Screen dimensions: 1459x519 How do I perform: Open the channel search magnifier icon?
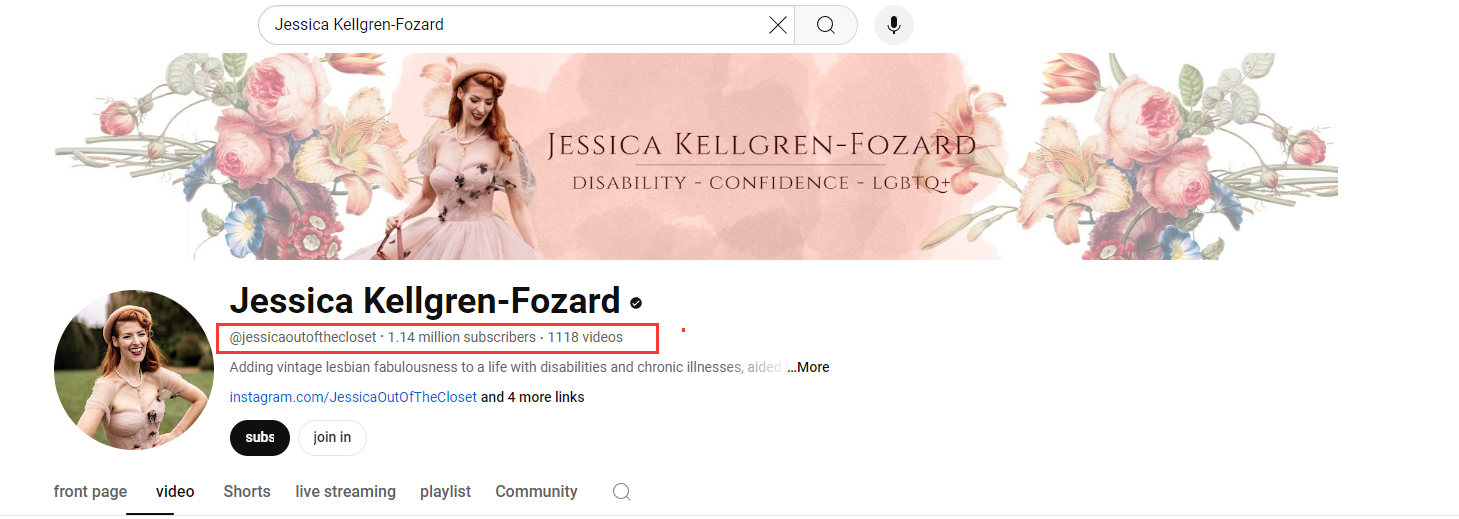click(x=622, y=492)
